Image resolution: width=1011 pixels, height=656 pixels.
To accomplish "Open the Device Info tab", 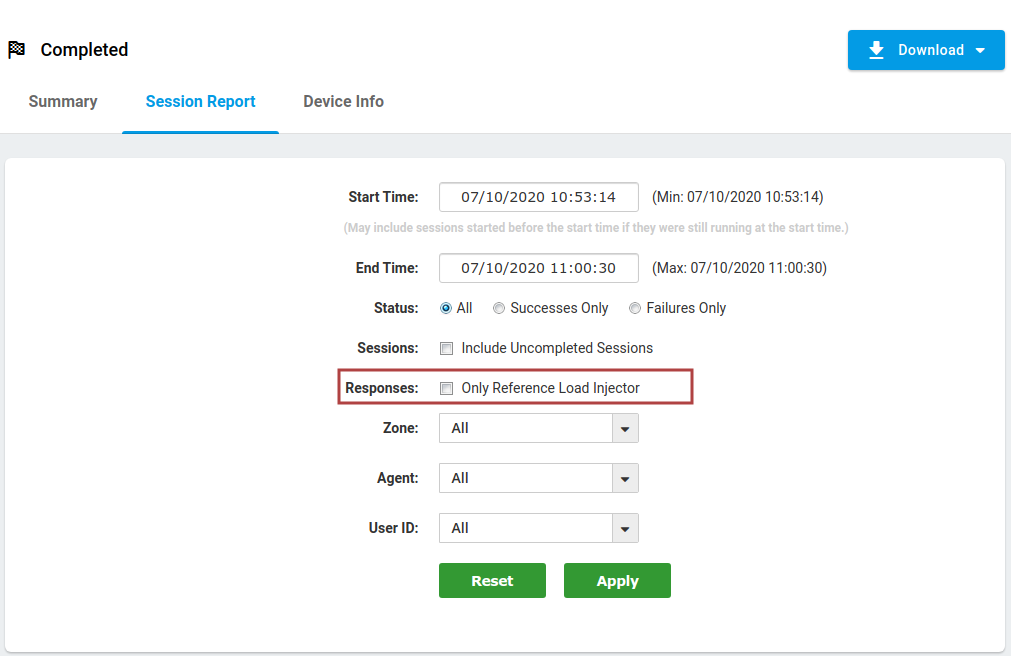I will (343, 101).
